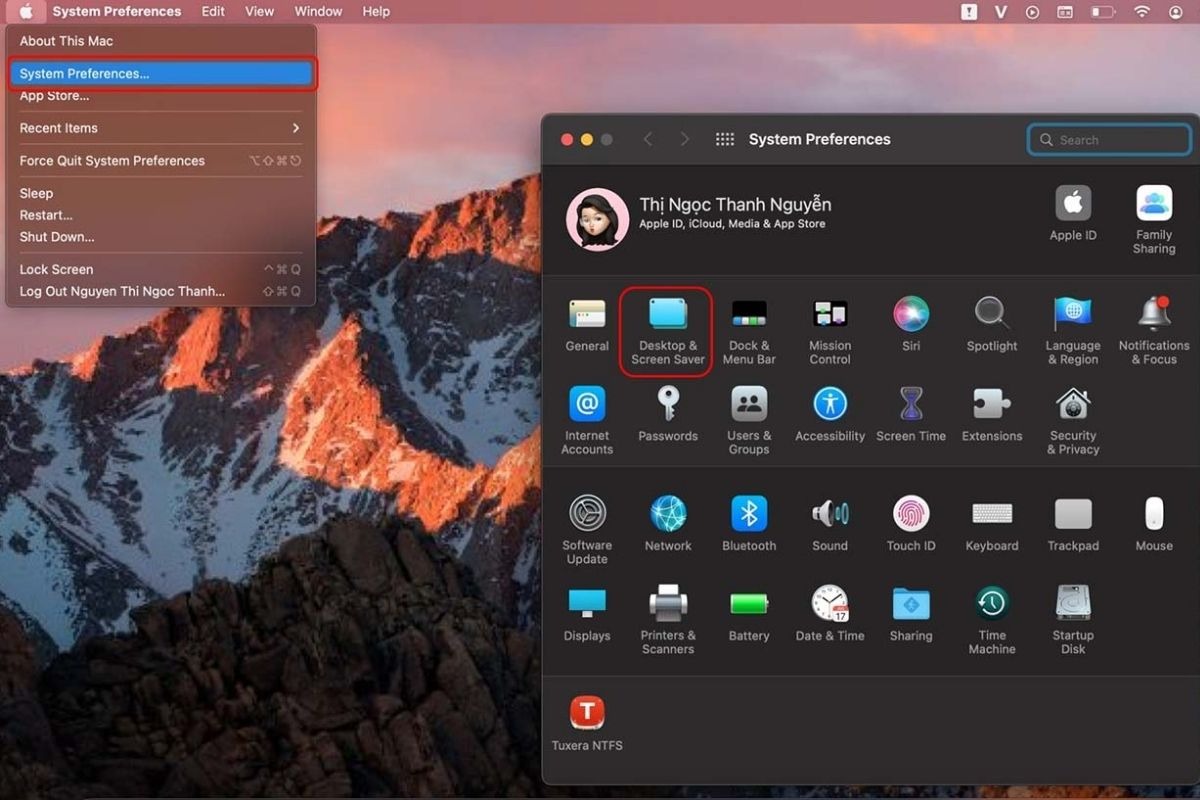Open Apple ID settings
Image resolution: width=1200 pixels, height=800 pixels.
pos(1073,213)
